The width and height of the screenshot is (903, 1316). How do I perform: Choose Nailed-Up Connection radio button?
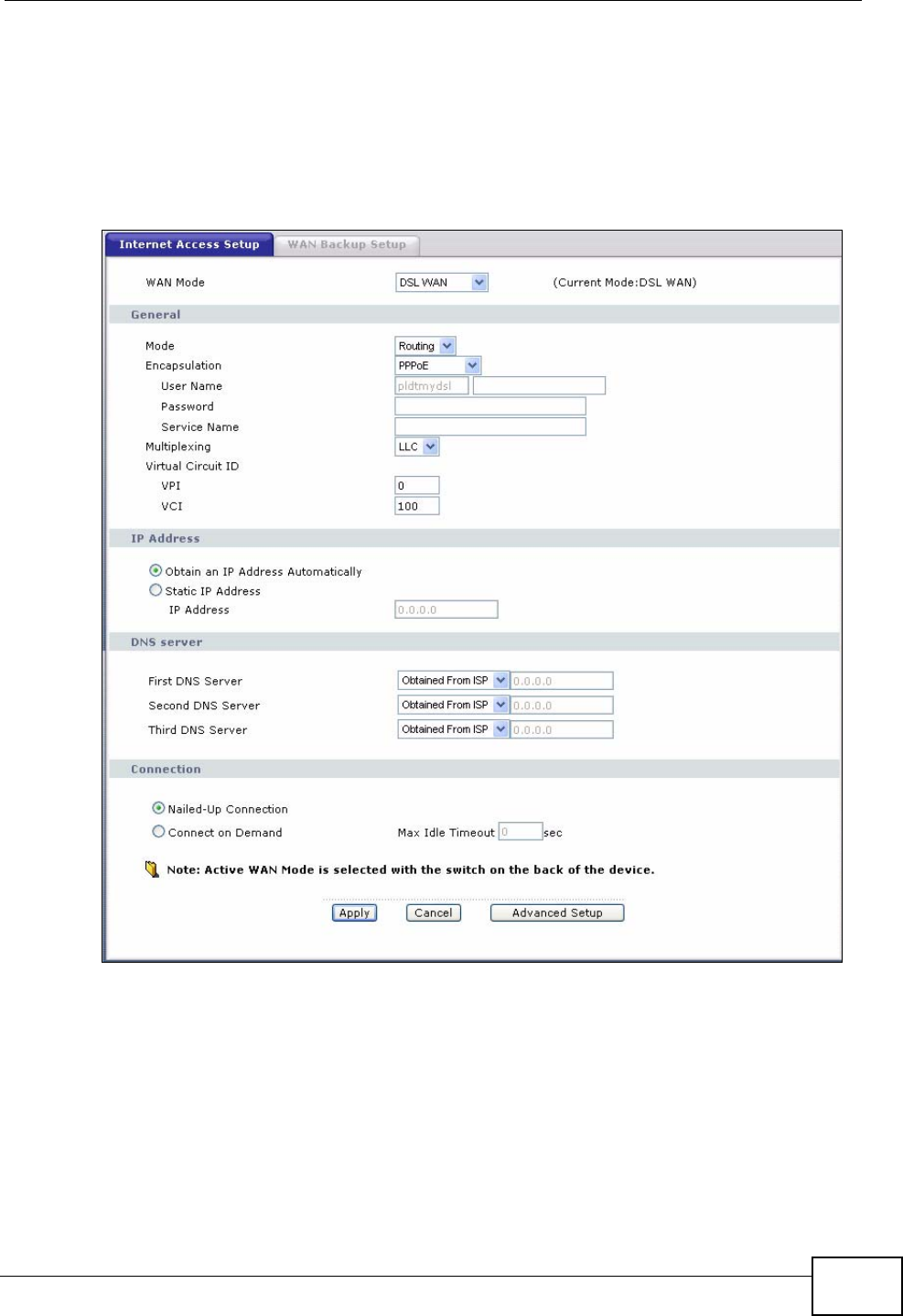click(158, 808)
